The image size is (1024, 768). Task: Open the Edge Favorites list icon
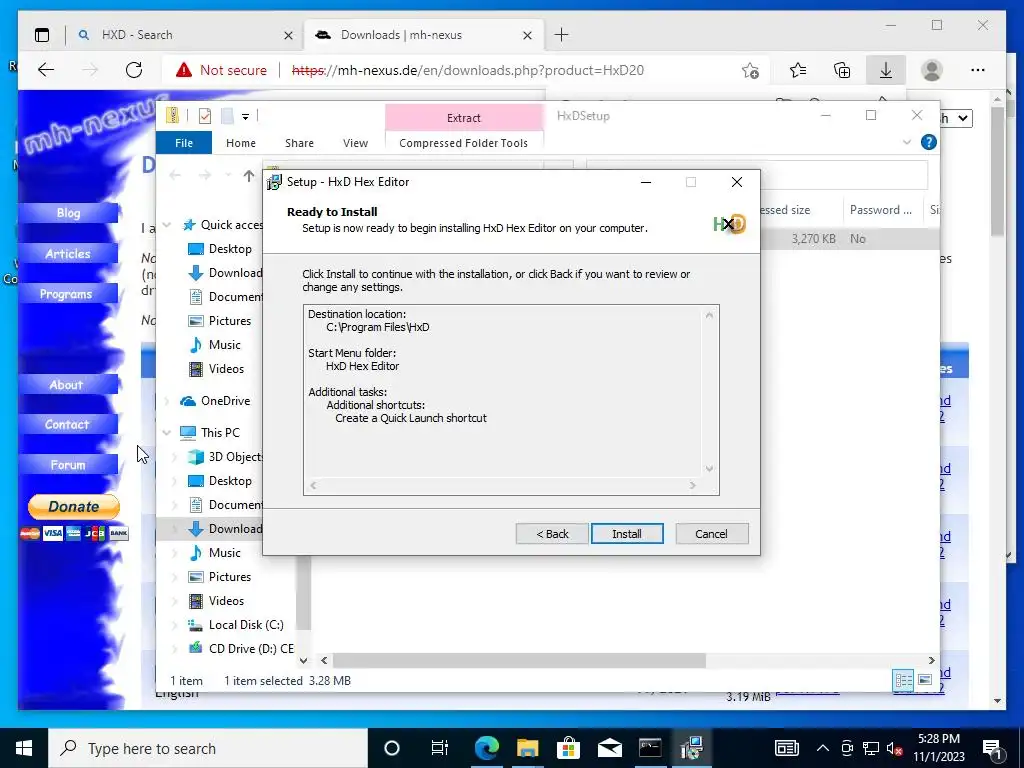(797, 70)
